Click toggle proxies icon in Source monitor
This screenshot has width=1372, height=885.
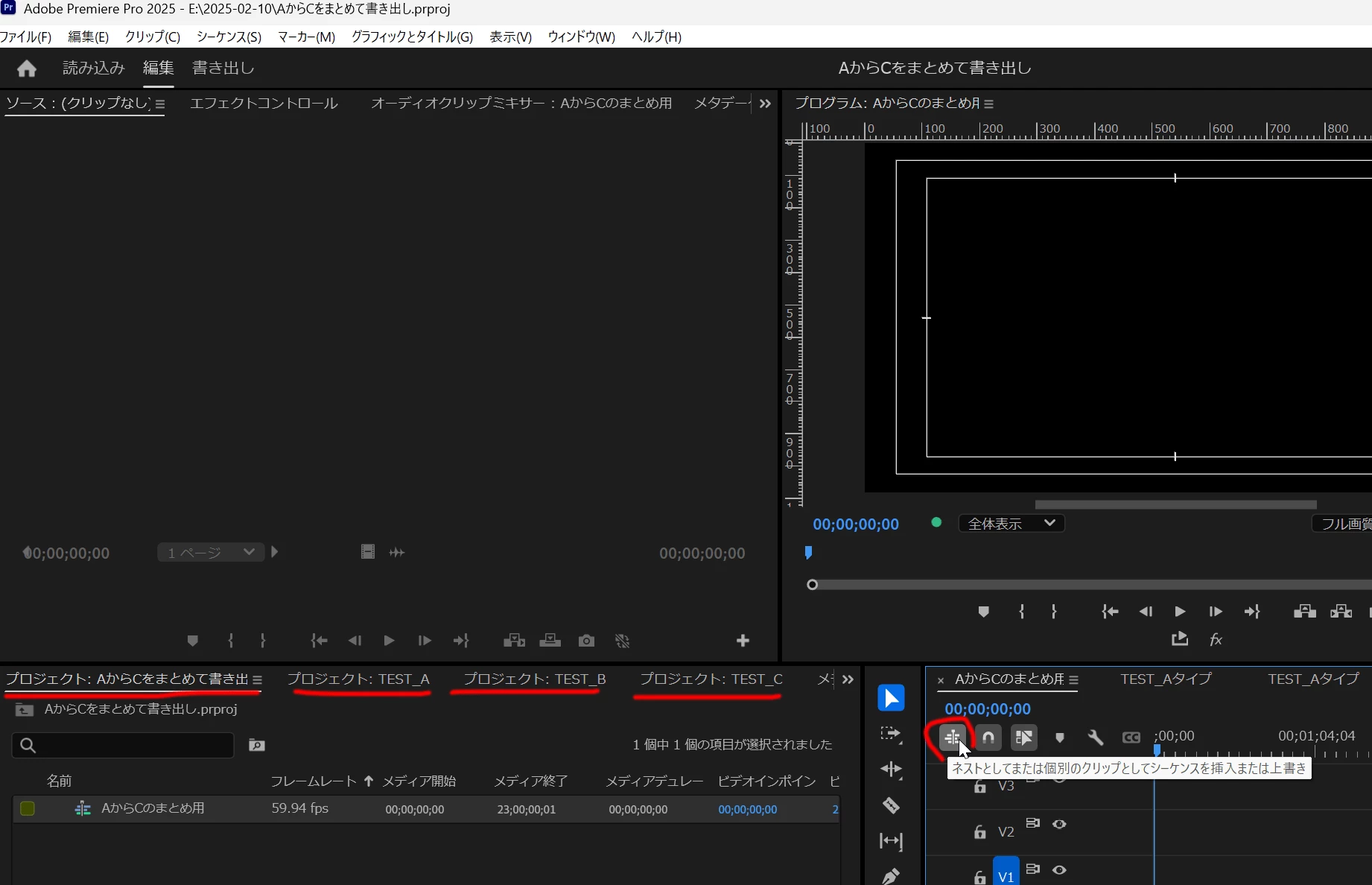pos(623,641)
